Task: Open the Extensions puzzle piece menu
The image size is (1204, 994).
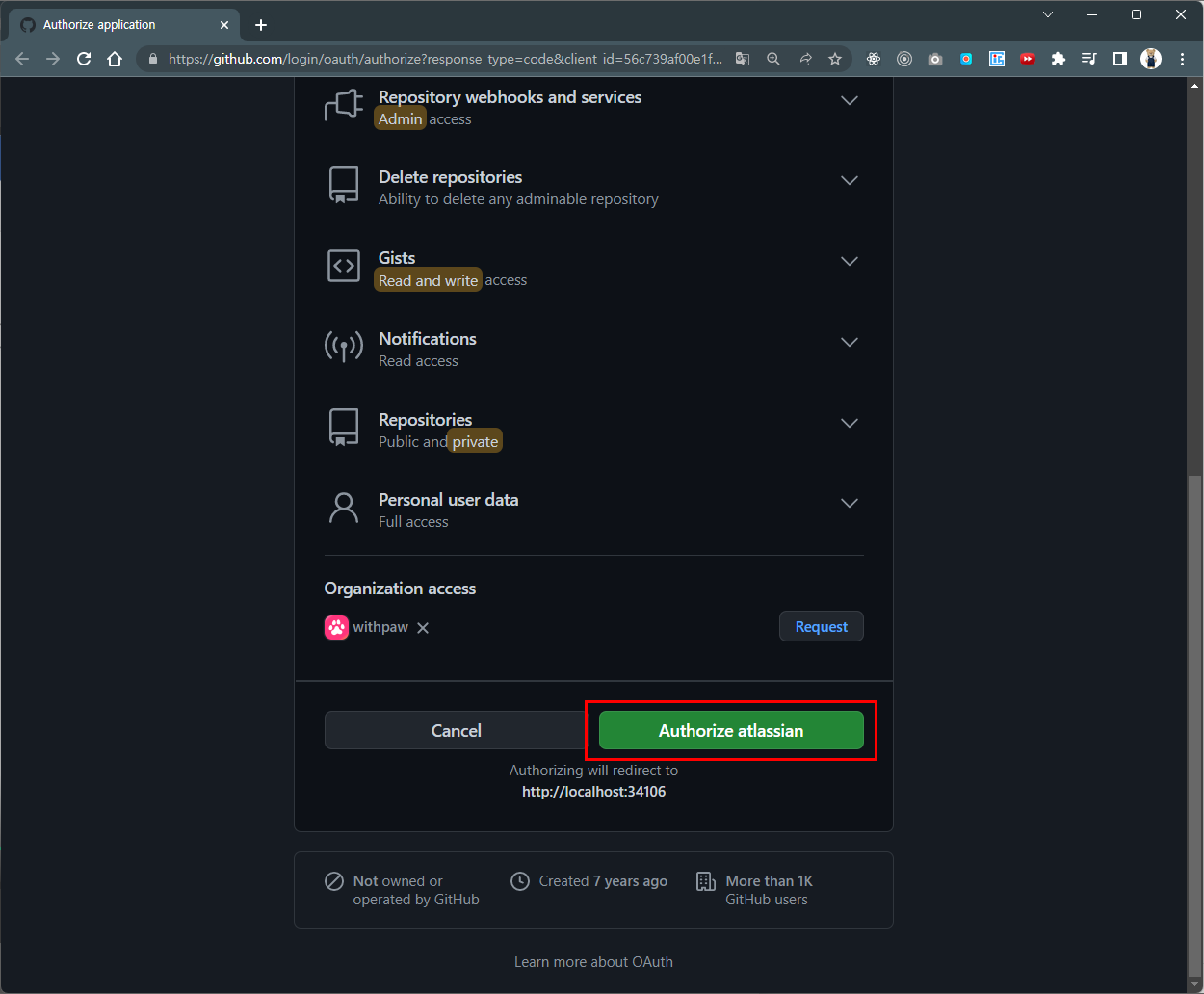Action: 1059,59
